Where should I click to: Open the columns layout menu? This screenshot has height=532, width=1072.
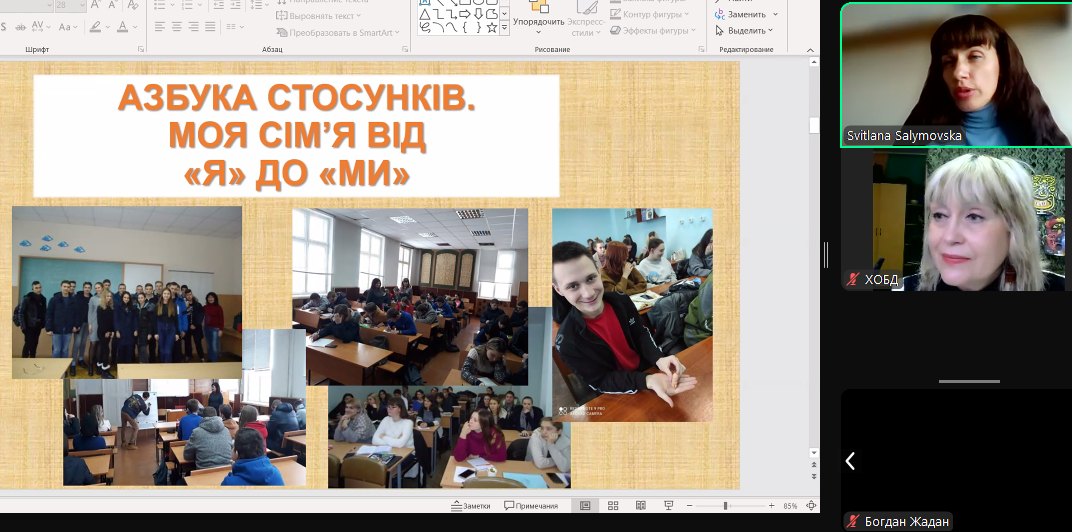[234, 27]
